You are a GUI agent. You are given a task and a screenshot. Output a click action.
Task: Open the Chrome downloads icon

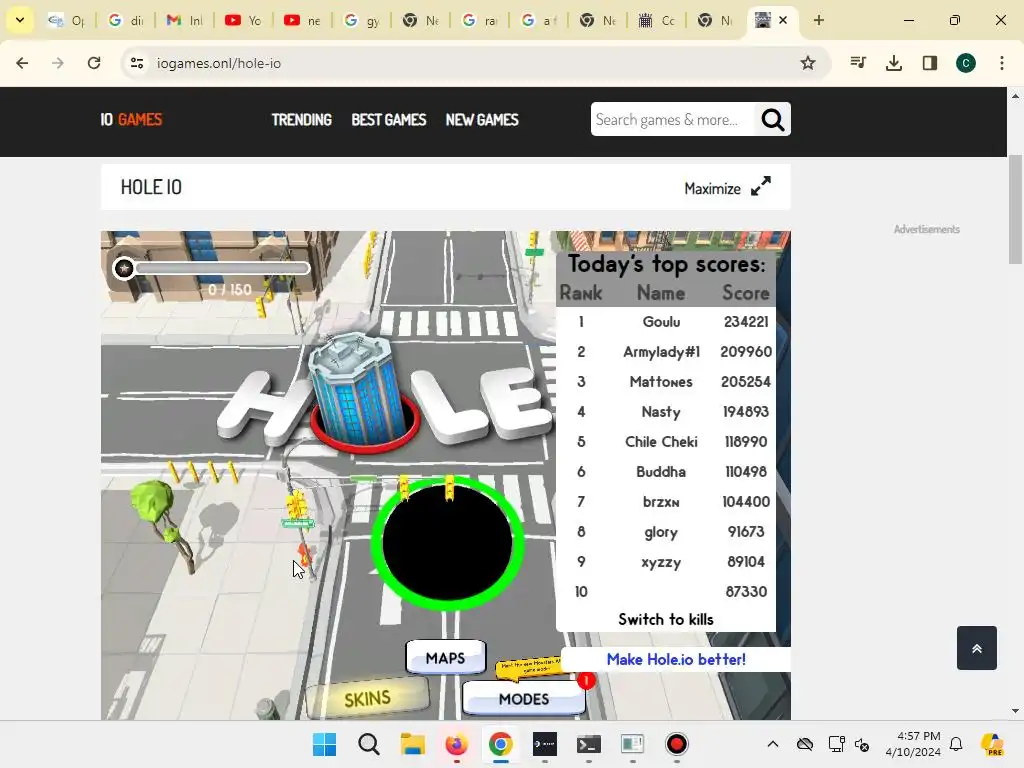point(894,63)
